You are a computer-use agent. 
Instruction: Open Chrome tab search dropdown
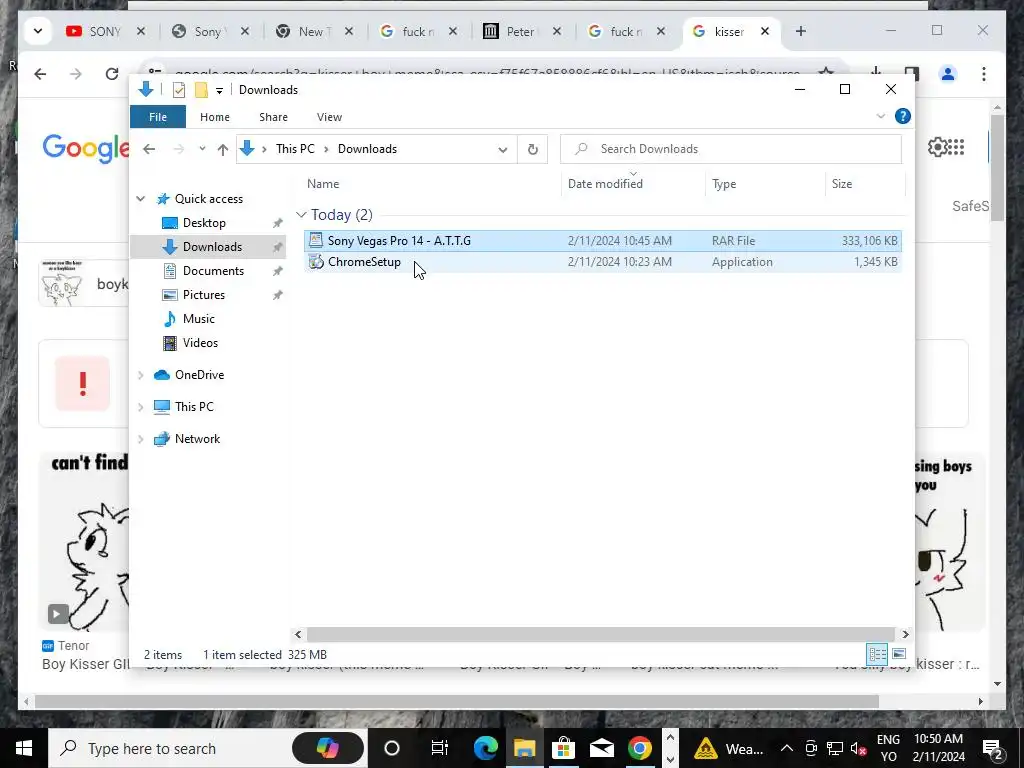tap(38, 31)
